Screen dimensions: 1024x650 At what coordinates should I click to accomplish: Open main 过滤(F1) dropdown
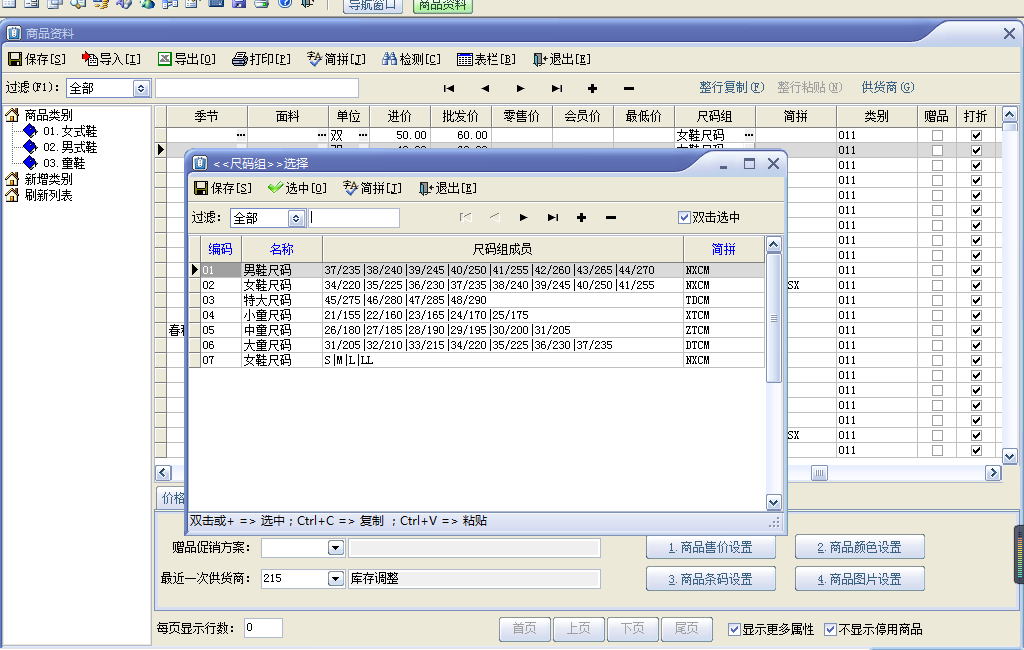pyautogui.click(x=141, y=88)
